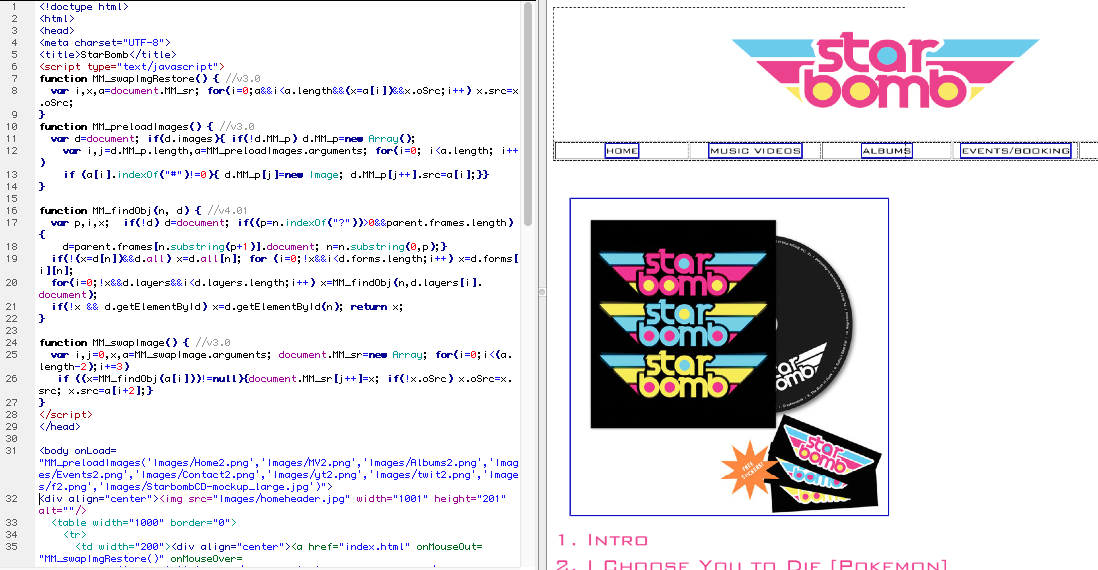The image size is (1098, 570).
Task: Click line number 24 in the gutter
Action: (x=11, y=342)
